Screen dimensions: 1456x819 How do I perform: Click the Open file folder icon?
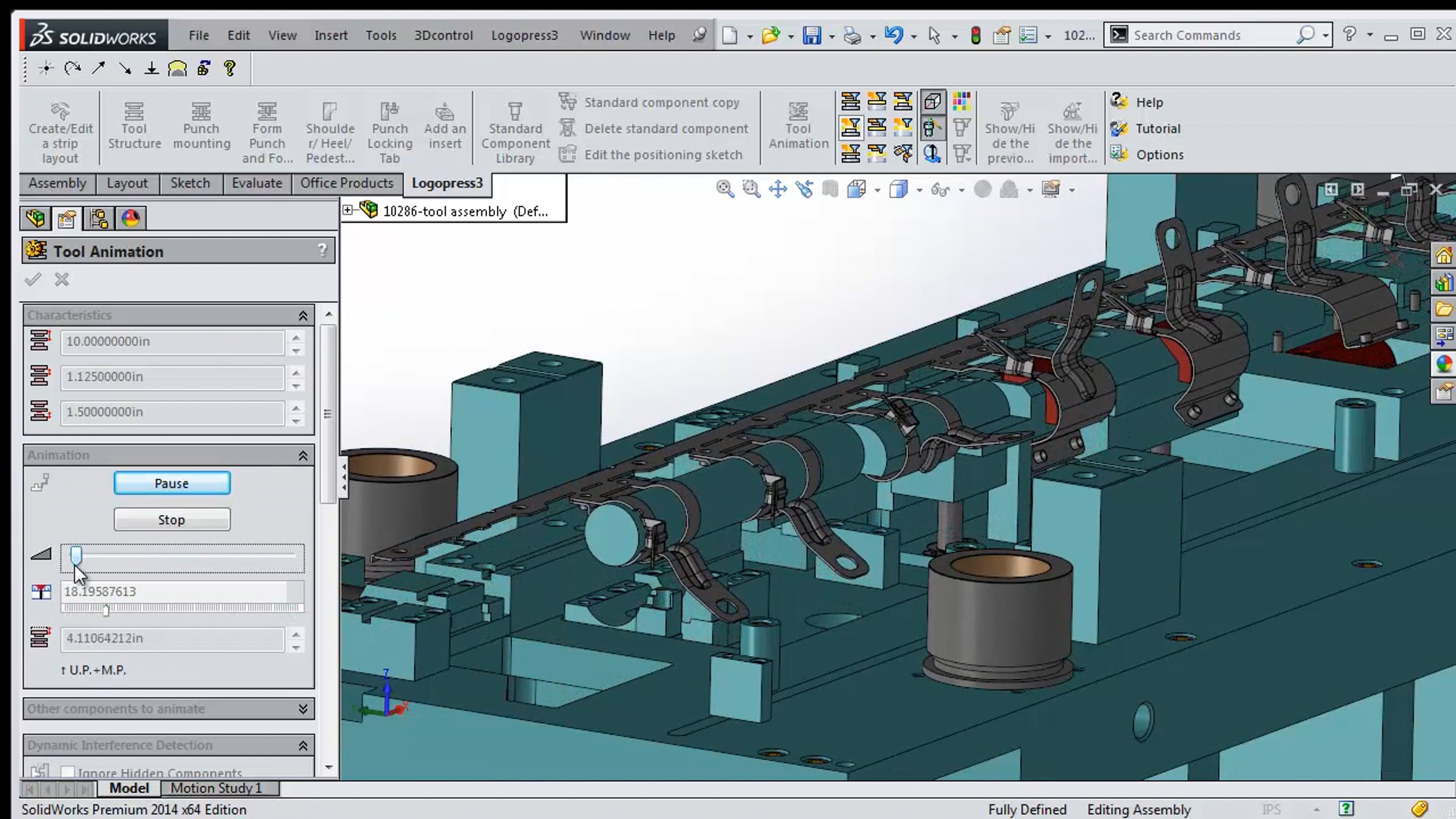pyautogui.click(x=770, y=35)
